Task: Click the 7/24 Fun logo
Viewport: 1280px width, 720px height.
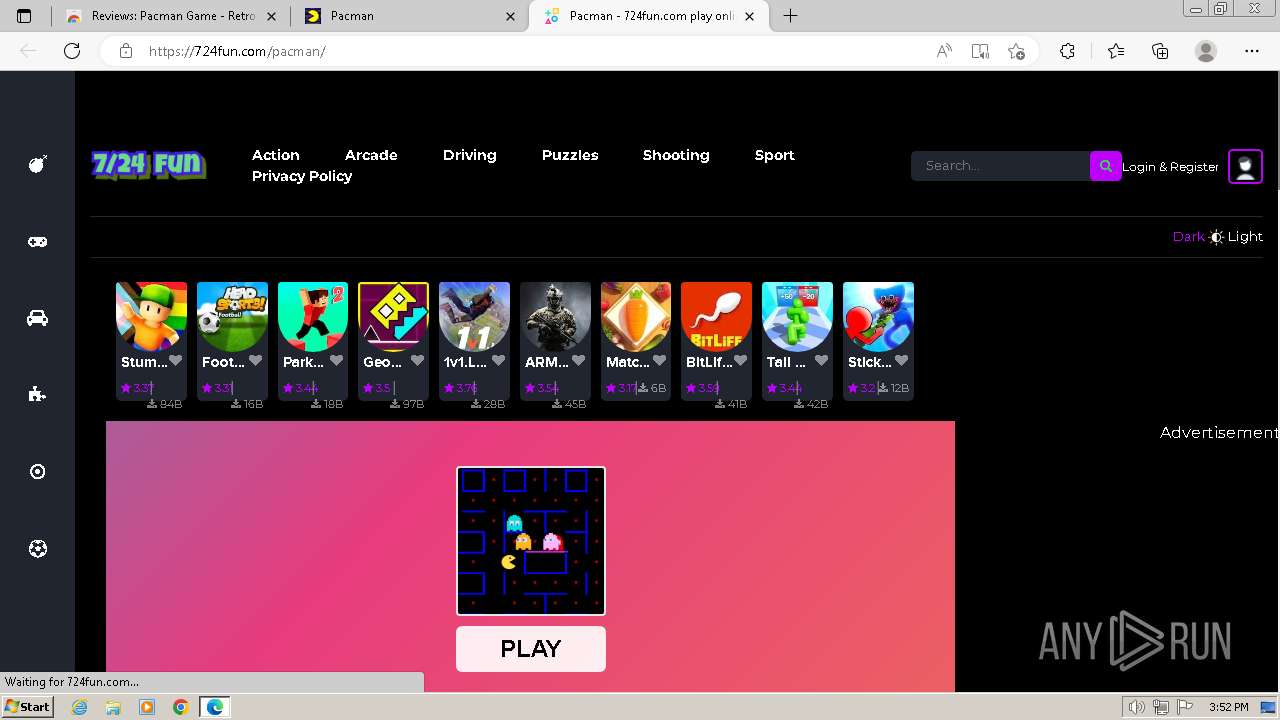Action: [x=148, y=165]
